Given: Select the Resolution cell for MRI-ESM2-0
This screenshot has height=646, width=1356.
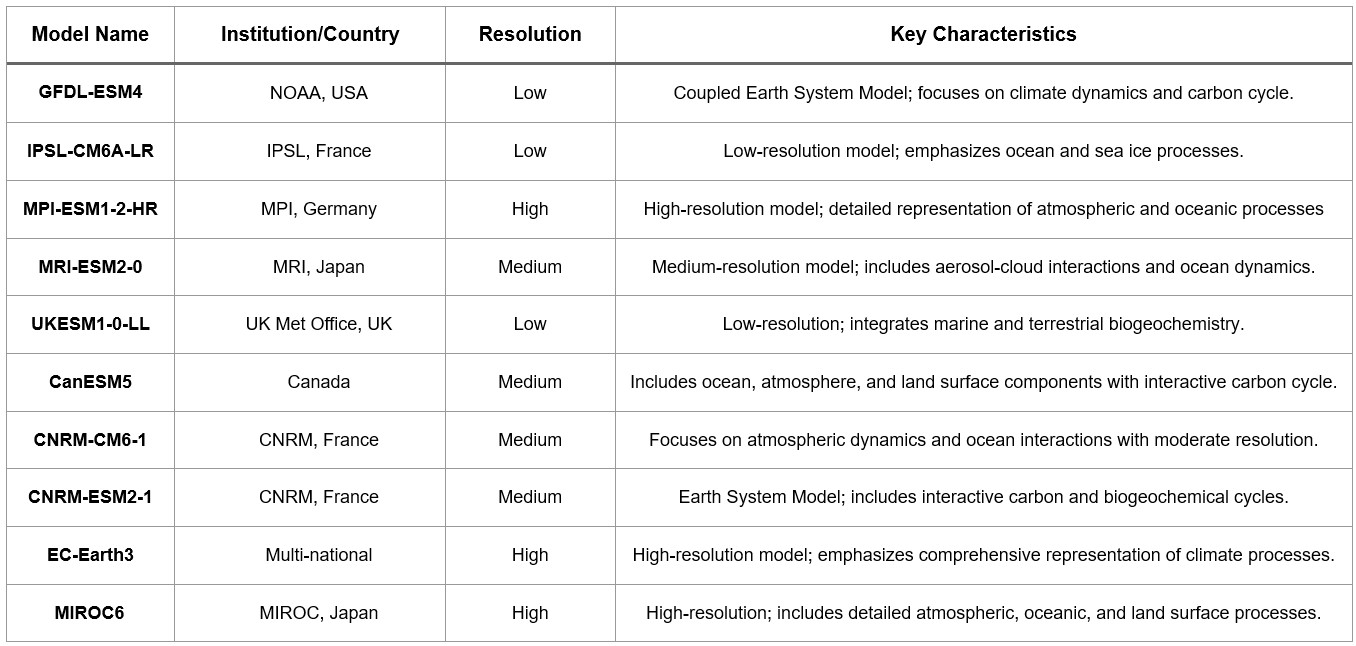Looking at the screenshot, I should (x=530, y=267).
